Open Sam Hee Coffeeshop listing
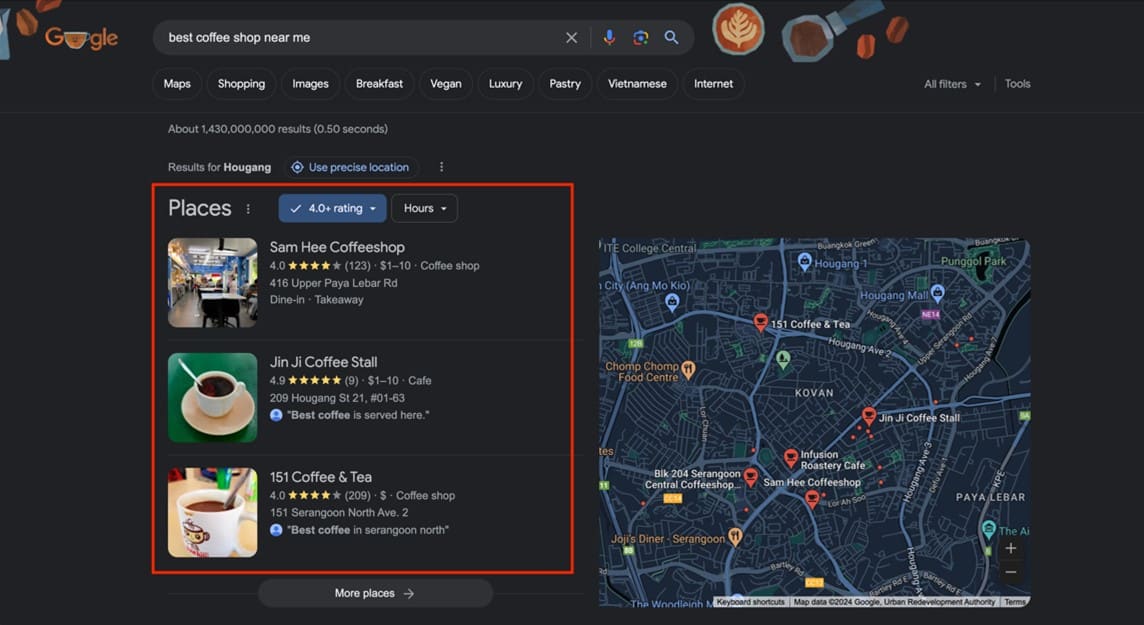This screenshot has width=1144, height=625. (337, 247)
